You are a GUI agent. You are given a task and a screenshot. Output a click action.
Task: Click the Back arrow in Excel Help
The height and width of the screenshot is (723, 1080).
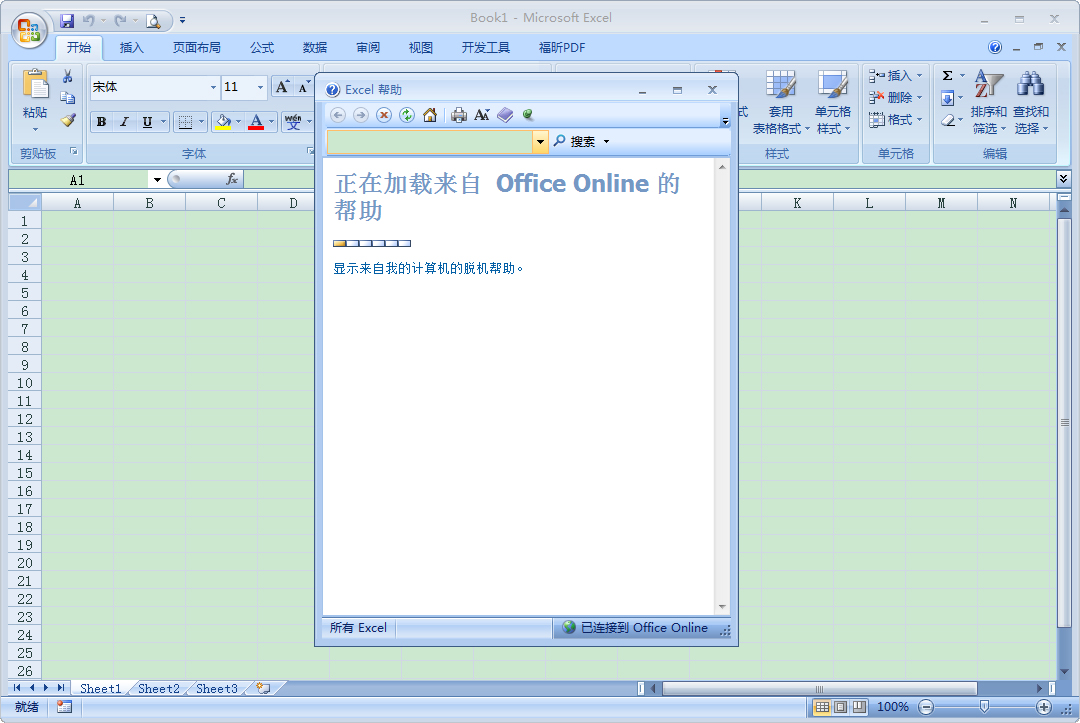coord(337,114)
